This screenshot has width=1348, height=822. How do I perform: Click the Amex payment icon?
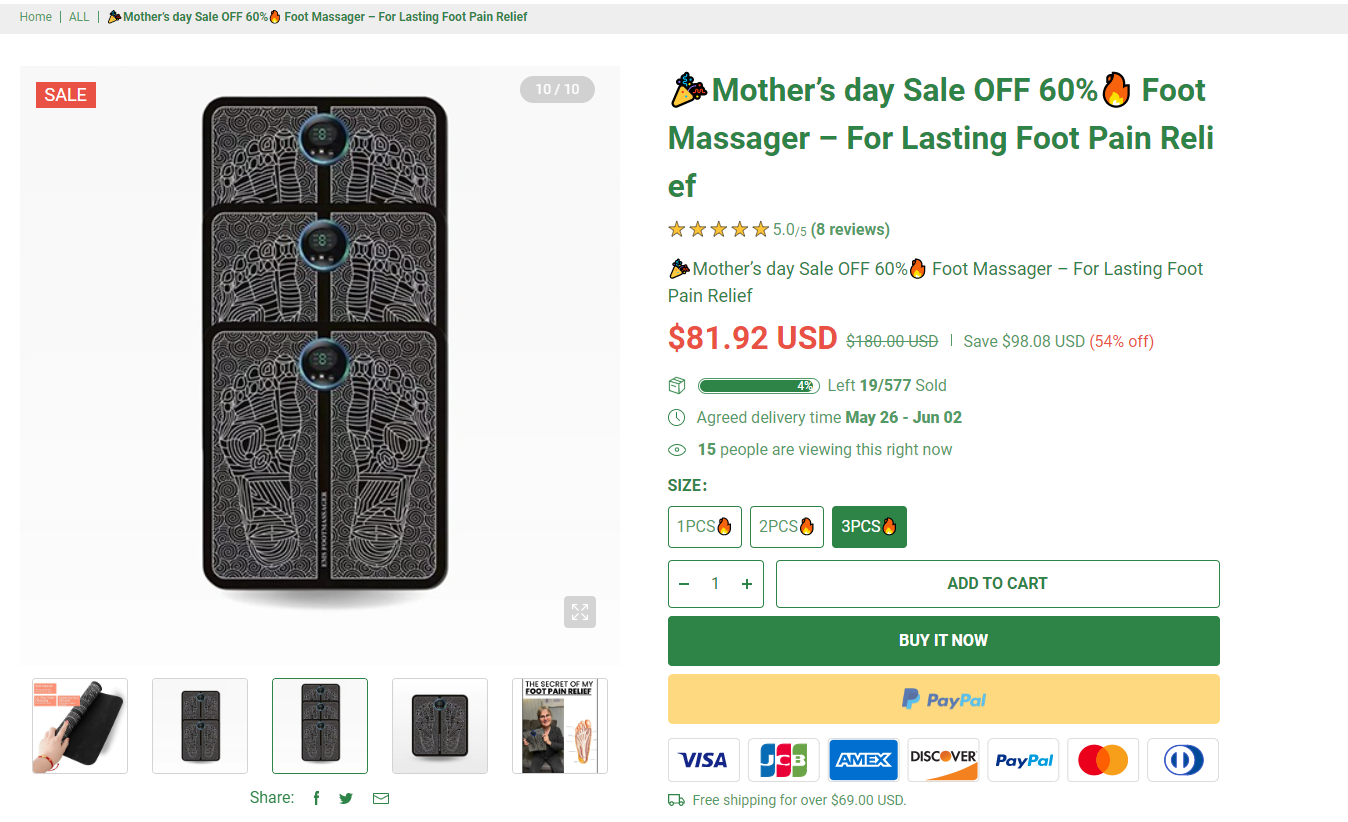coord(864,760)
